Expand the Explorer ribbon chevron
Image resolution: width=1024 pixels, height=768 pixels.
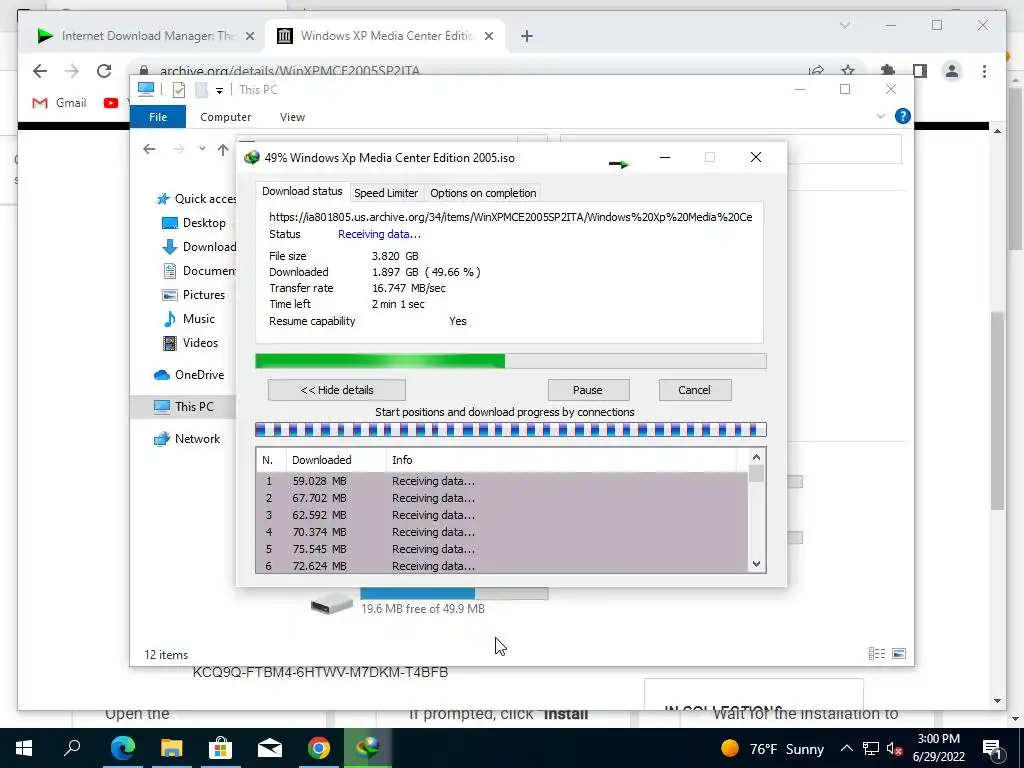pos(880,116)
